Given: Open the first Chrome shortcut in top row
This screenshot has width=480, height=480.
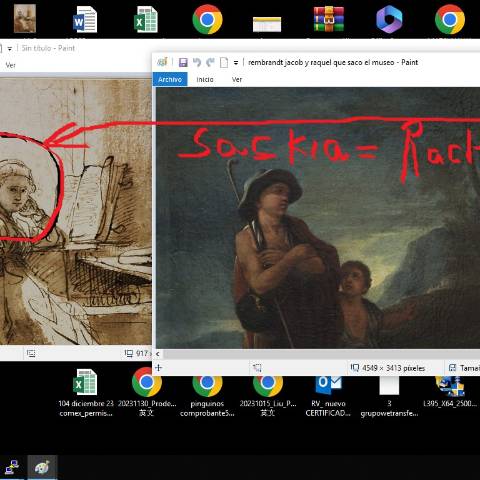Looking at the screenshot, I should pyautogui.click(x=207, y=19).
